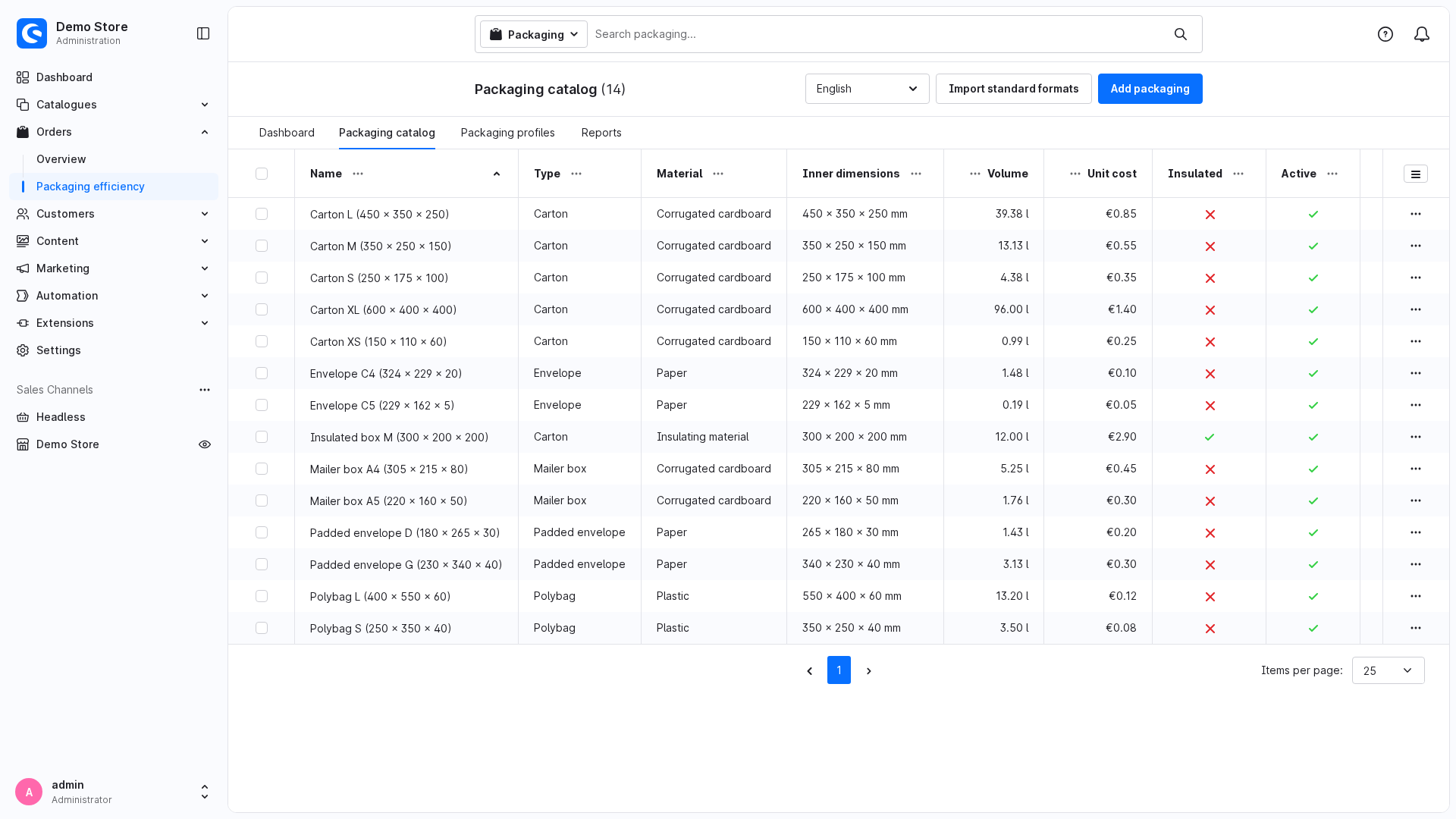Open the Sales Channels options menu
Screen dimensions: 1456x819
click(x=205, y=390)
